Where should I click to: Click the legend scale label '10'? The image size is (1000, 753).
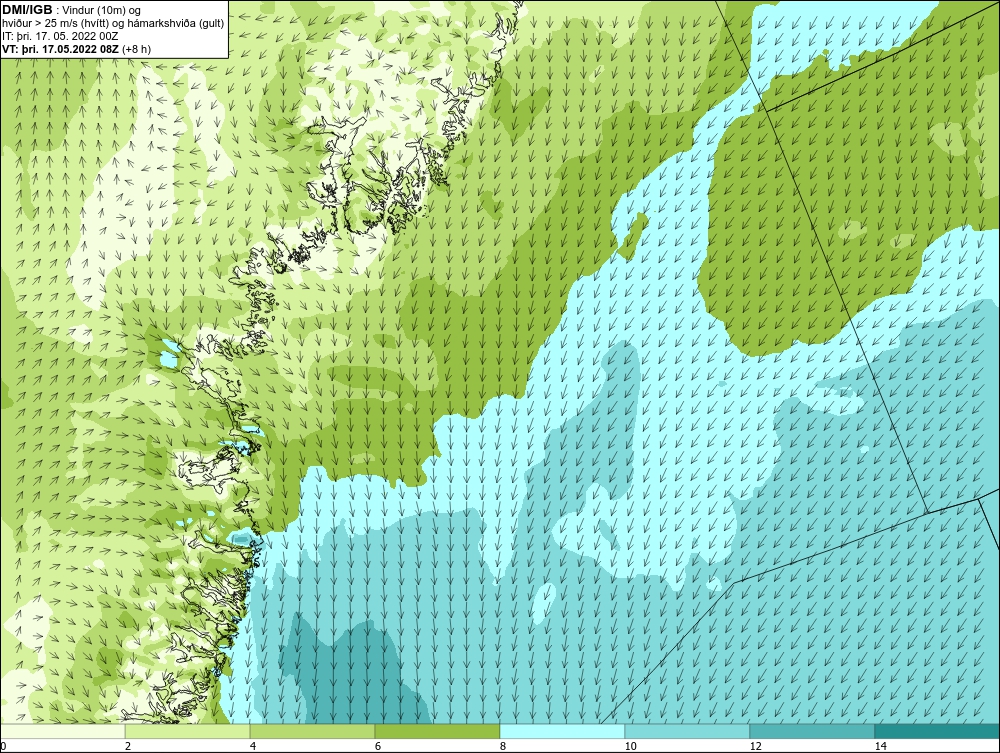tap(631, 746)
